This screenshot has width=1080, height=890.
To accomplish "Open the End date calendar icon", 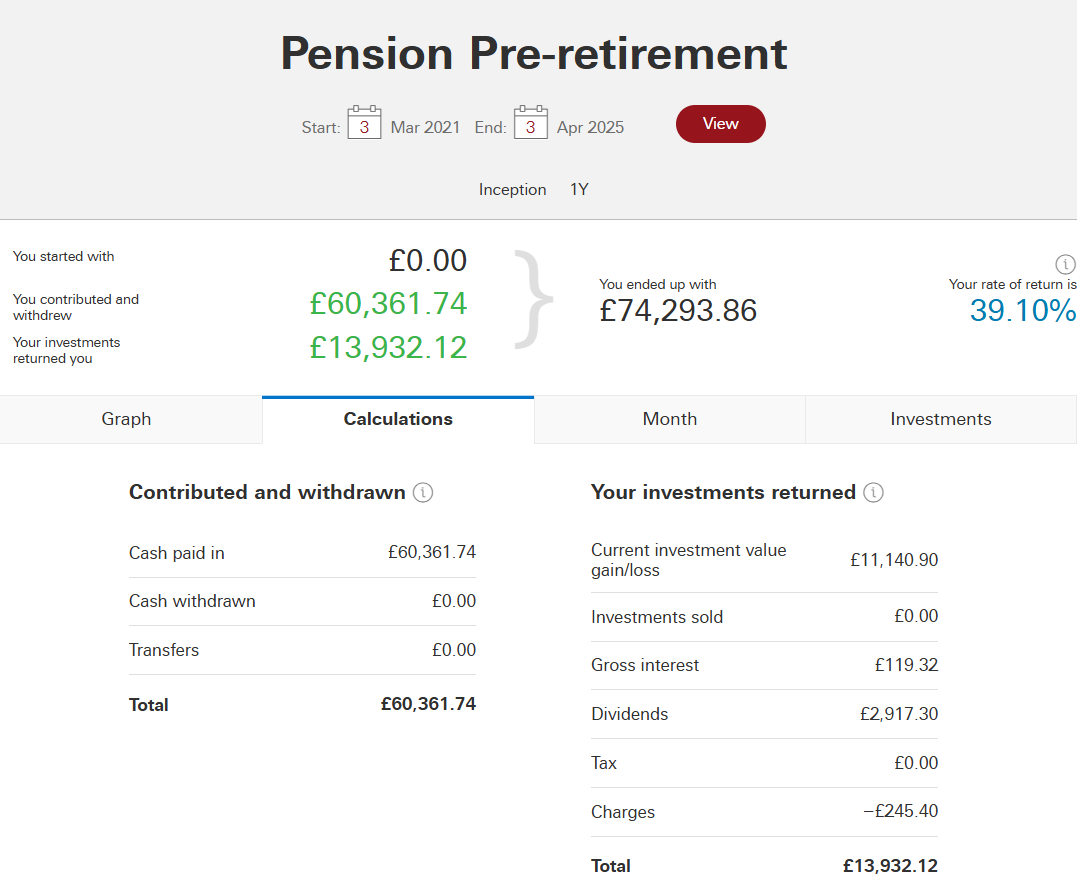I will (x=530, y=123).
